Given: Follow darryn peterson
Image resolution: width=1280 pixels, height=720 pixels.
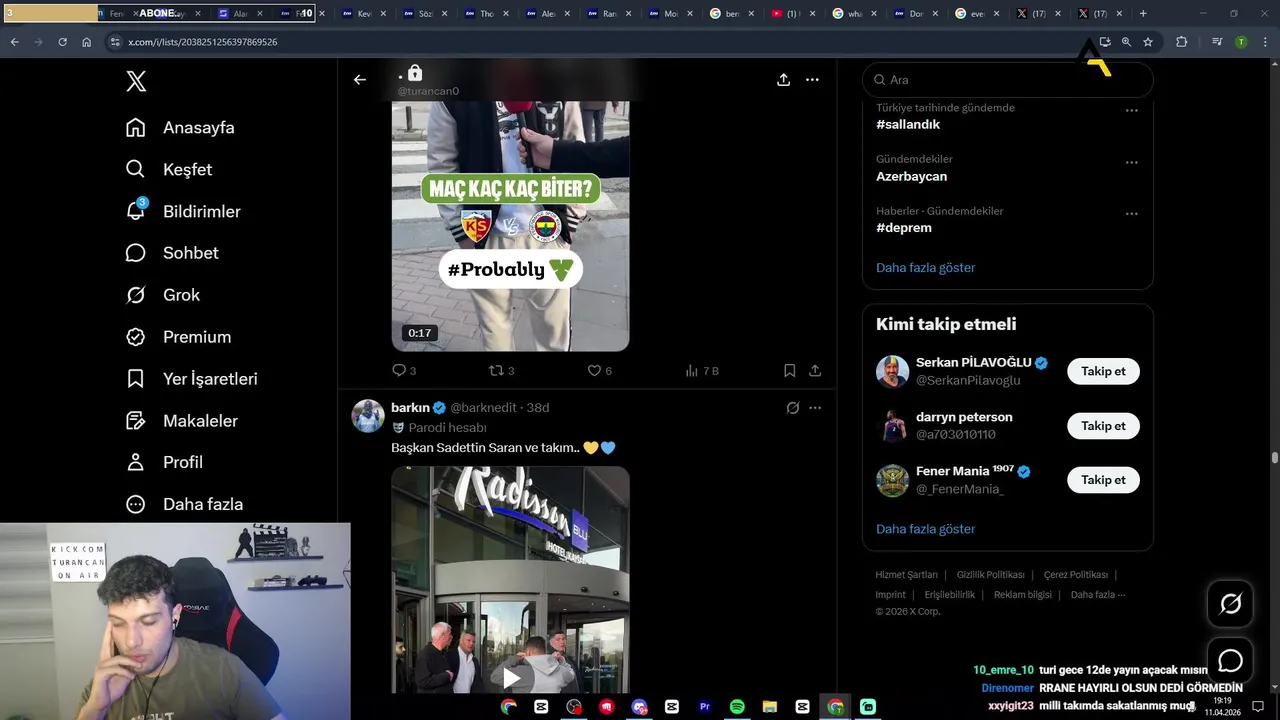Looking at the screenshot, I should [x=1103, y=426].
